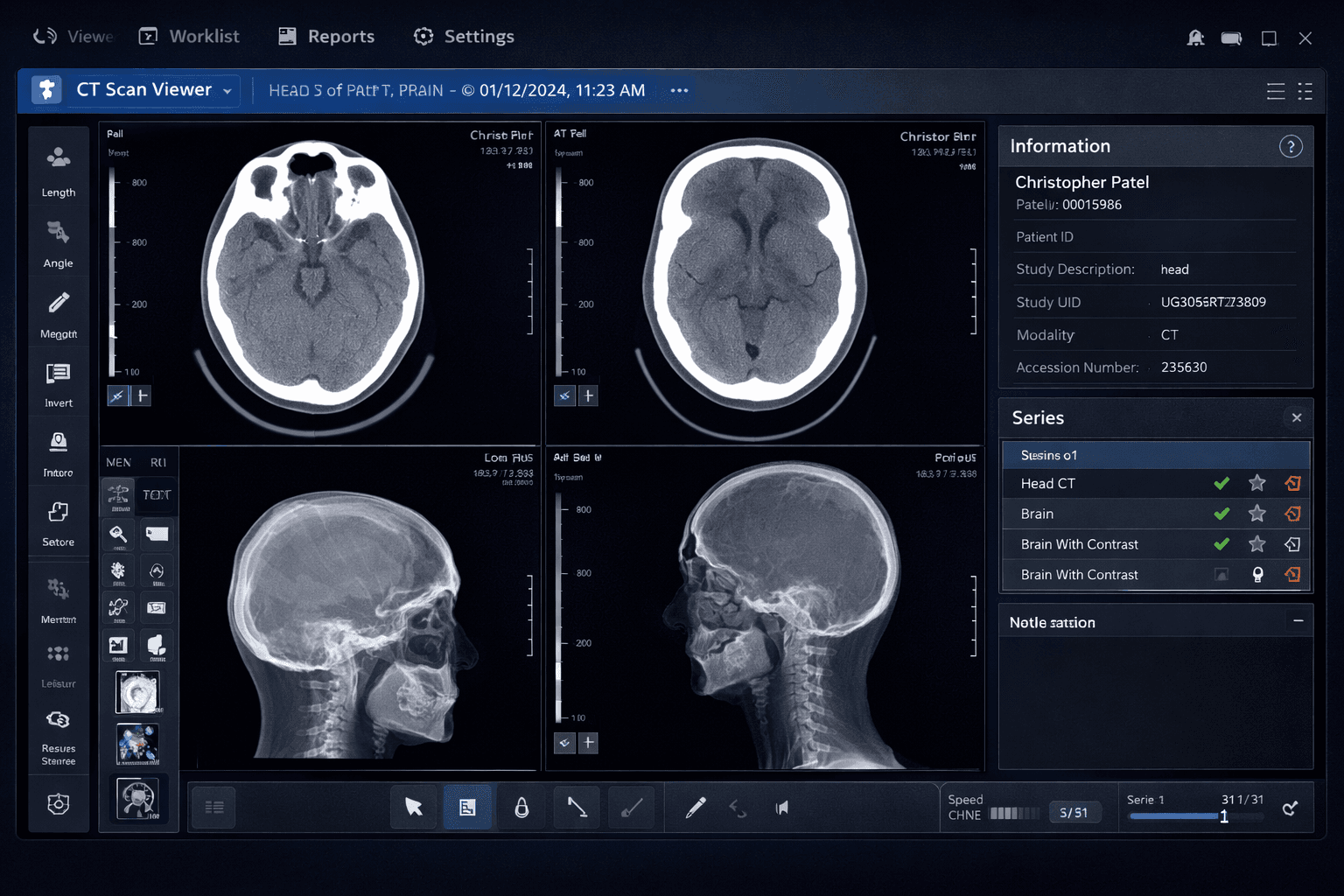The image size is (1344, 896).
Task: Click the flag marker icon in bottom toolbar
Action: (781, 807)
